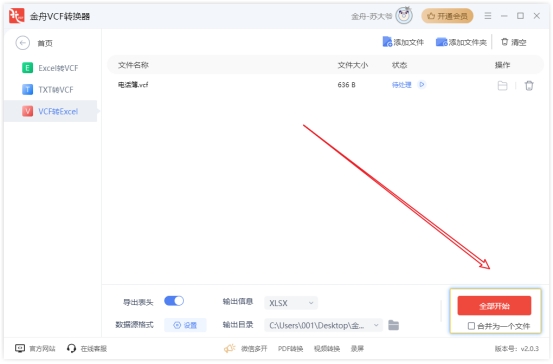The image size is (553, 364).
Task: Open the 视频转换 link
Action: [327, 349]
